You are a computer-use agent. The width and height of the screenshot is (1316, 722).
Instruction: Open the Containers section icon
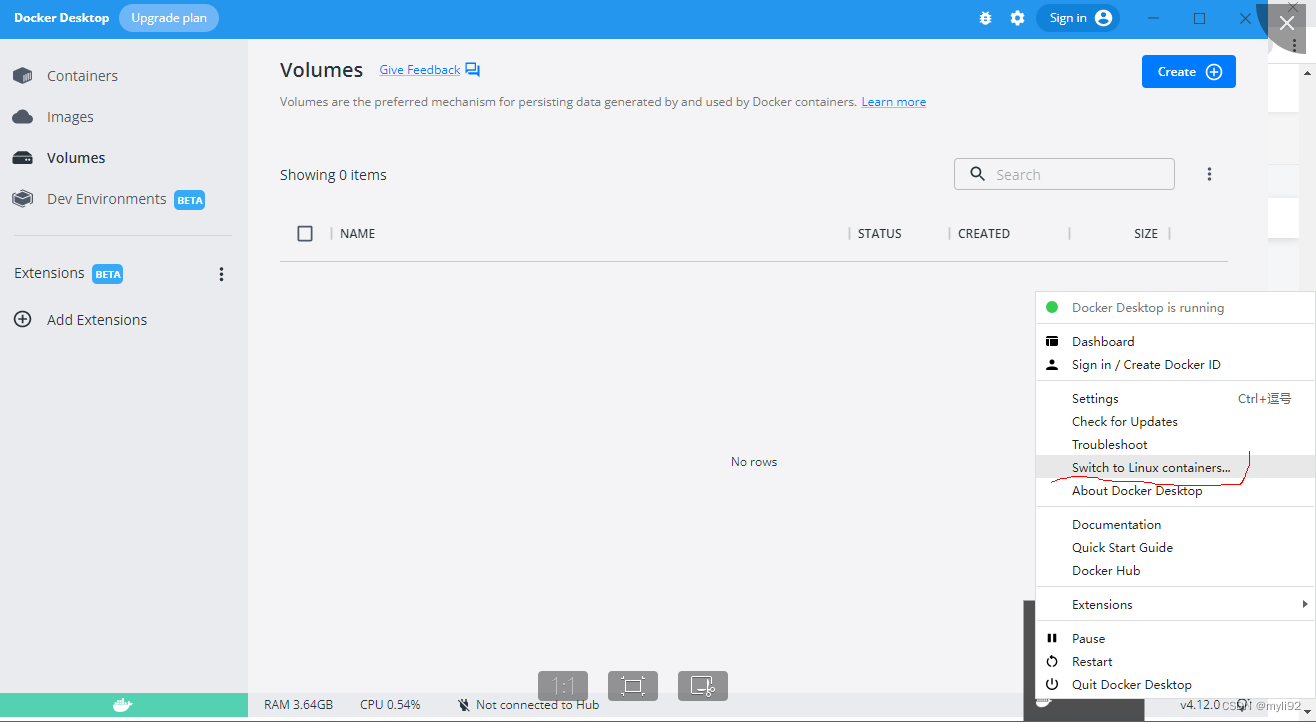[x=22, y=76]
